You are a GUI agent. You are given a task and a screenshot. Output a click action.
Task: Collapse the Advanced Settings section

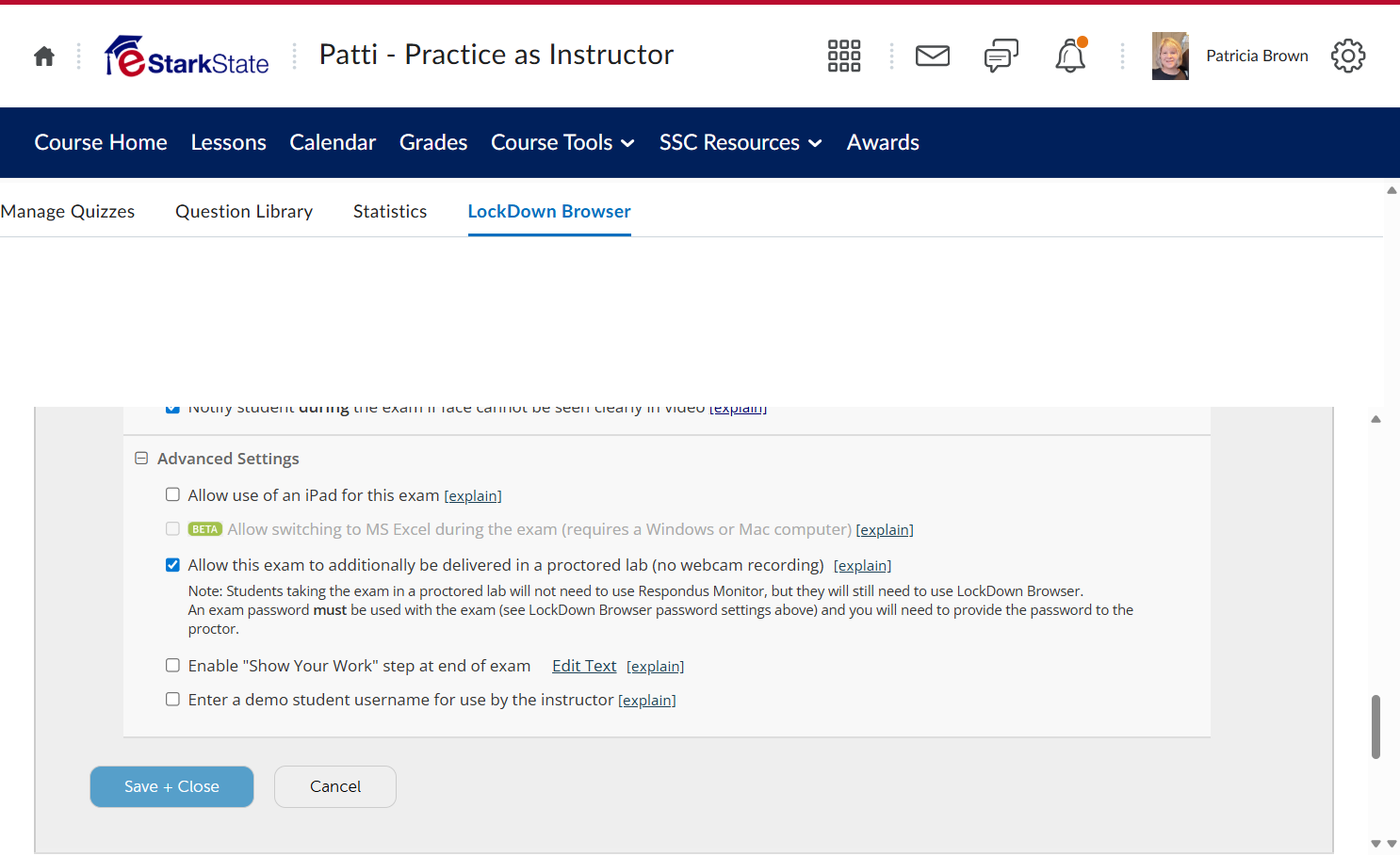point(141,459)
